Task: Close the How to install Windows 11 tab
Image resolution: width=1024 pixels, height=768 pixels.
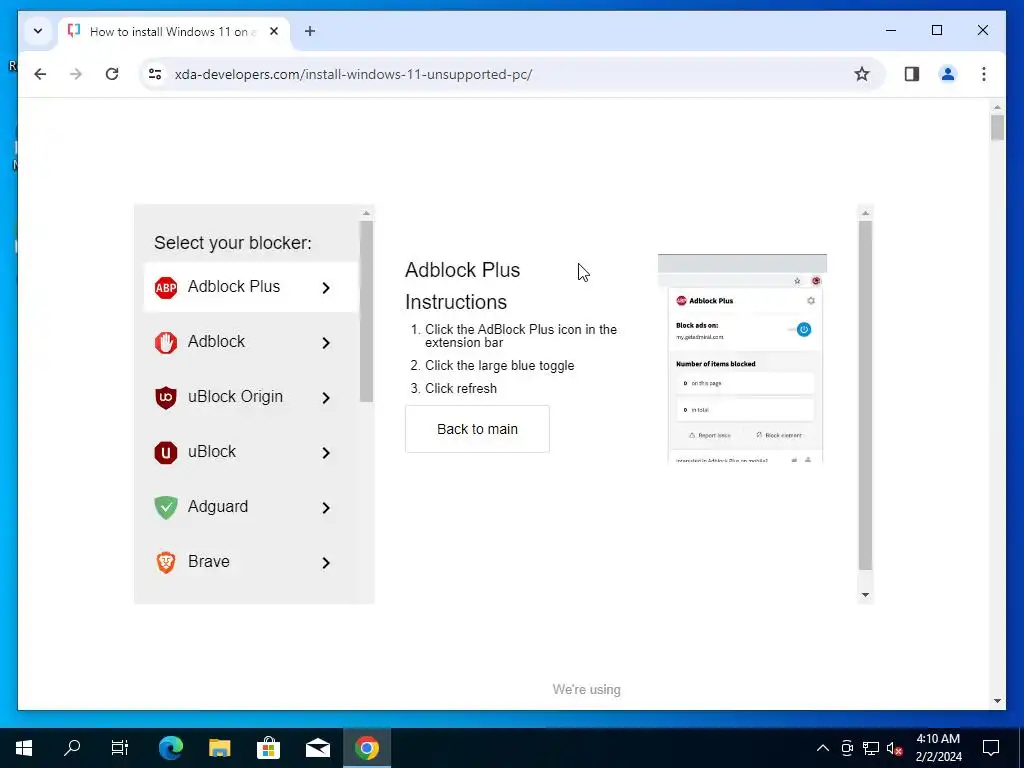Action: tap(274, 31)
